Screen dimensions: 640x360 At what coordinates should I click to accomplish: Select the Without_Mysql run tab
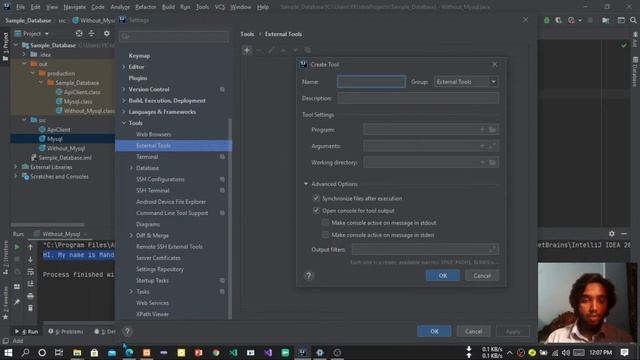pyautogui.click(x=61, y=234)
